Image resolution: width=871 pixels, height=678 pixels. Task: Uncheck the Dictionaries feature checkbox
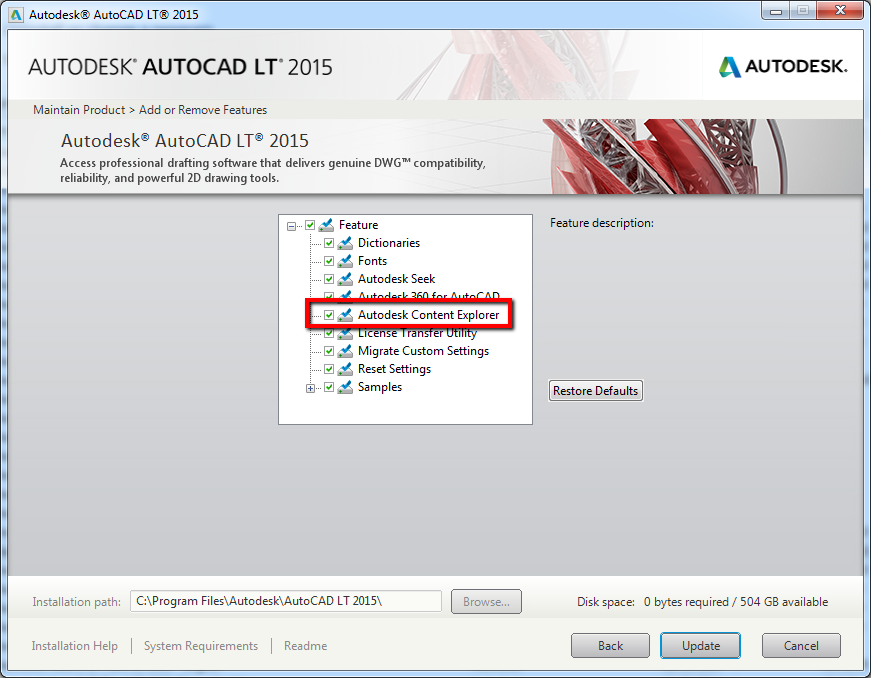pyautogui.click(x=329, y=242)
